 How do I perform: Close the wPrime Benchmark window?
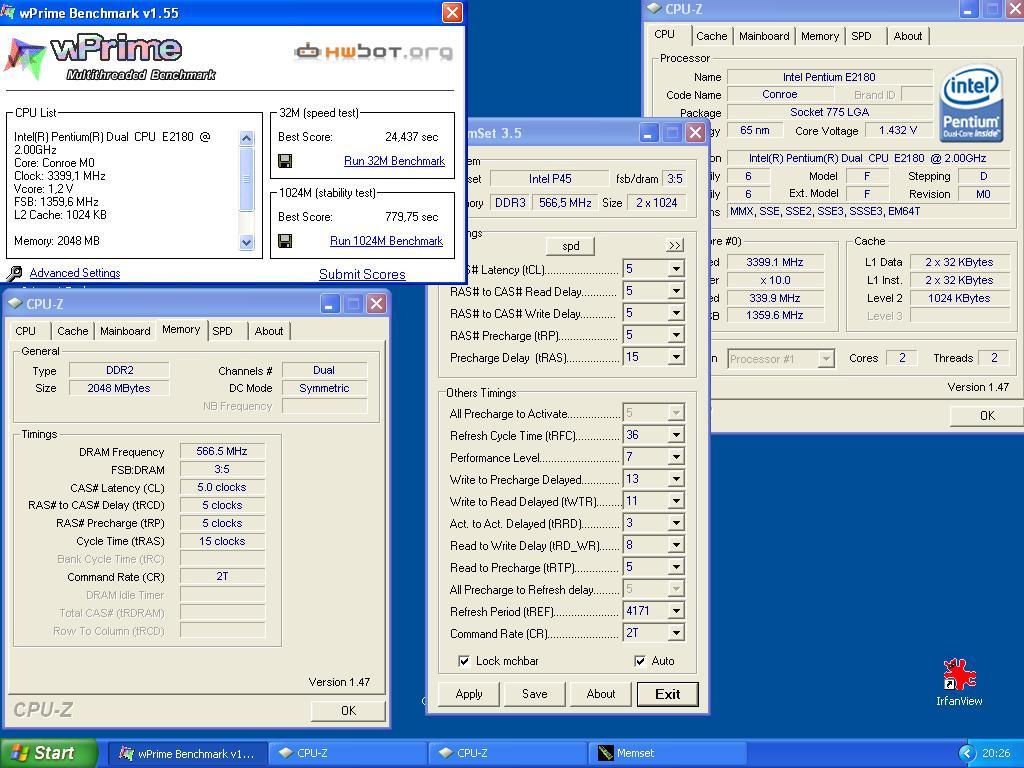[x=452, y=12]
